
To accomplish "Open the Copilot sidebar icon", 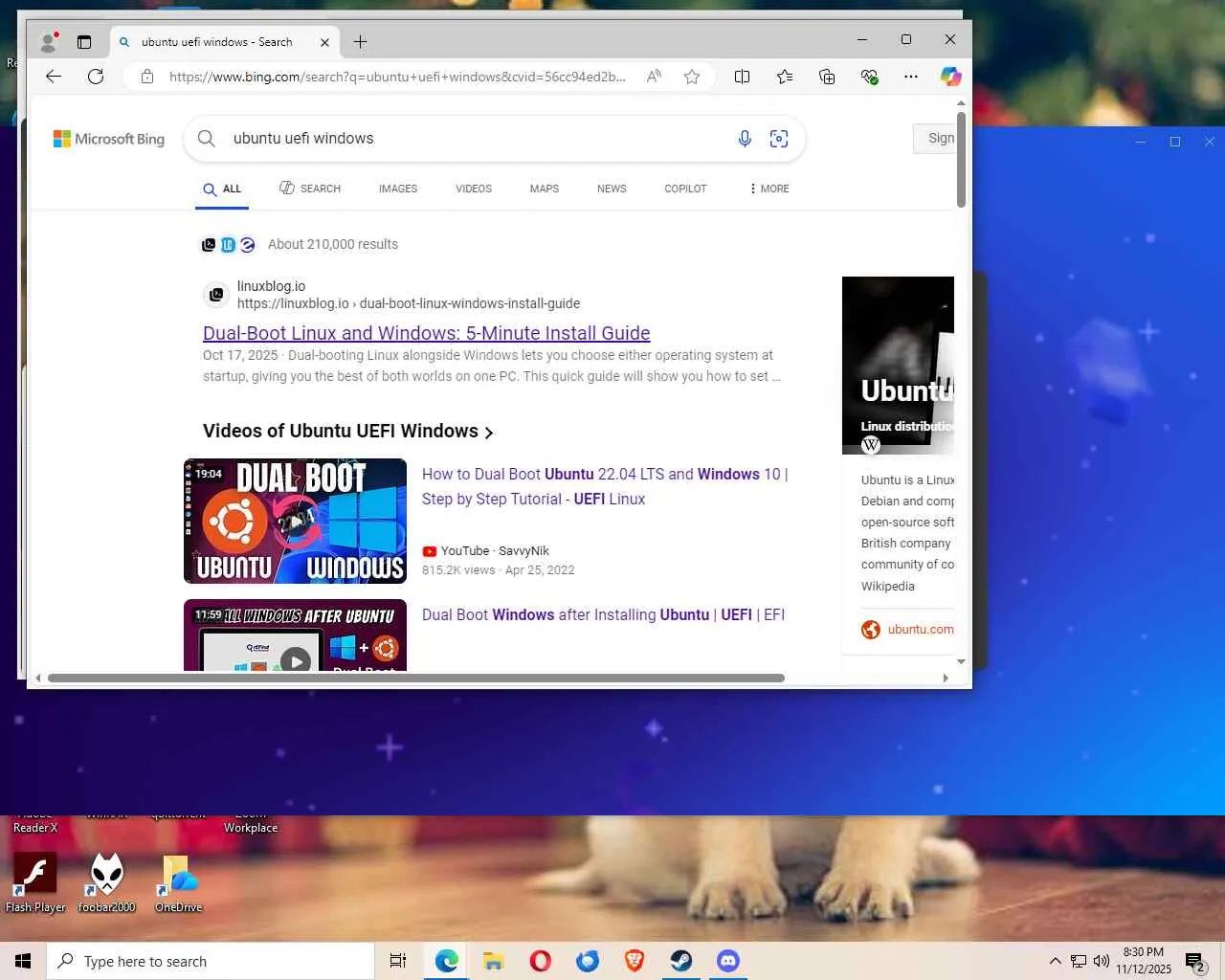I will (950, 77).
